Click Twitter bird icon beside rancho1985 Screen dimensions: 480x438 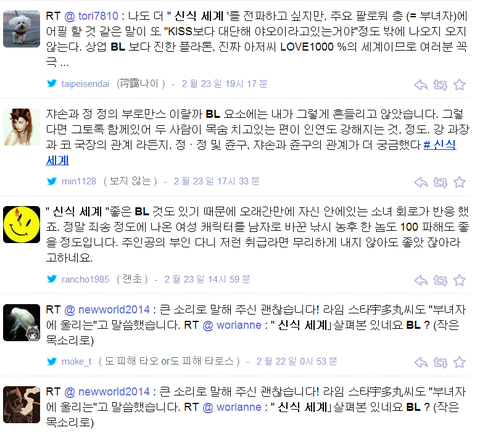click(x=52, y=279)
